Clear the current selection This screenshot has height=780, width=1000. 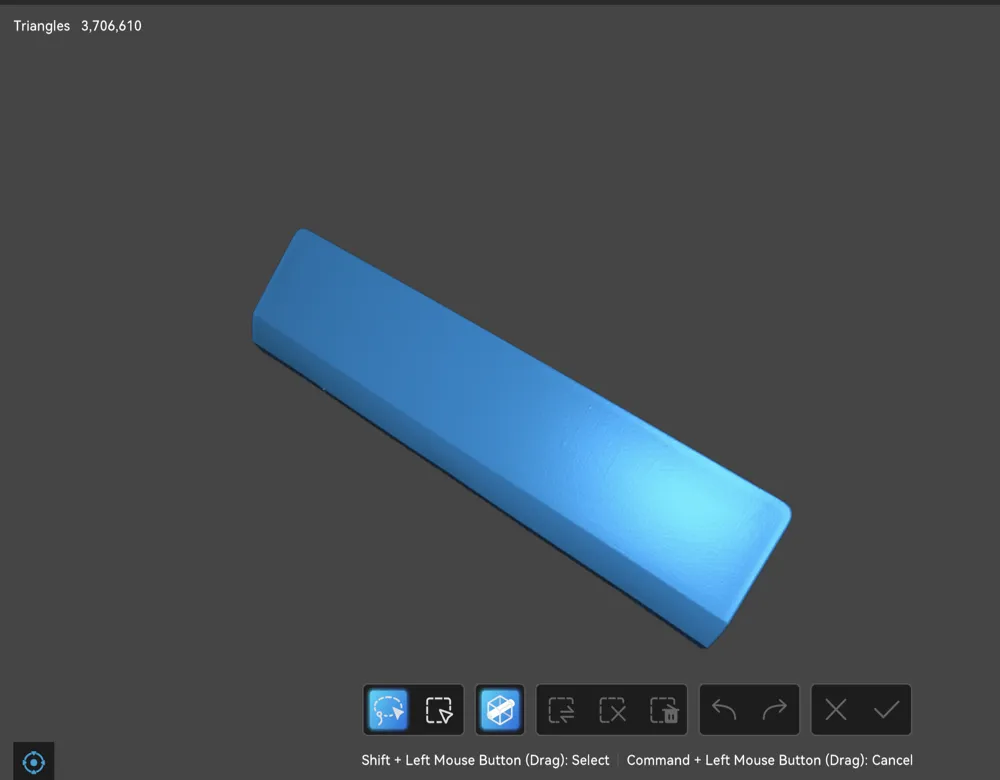tap(612, 709)
